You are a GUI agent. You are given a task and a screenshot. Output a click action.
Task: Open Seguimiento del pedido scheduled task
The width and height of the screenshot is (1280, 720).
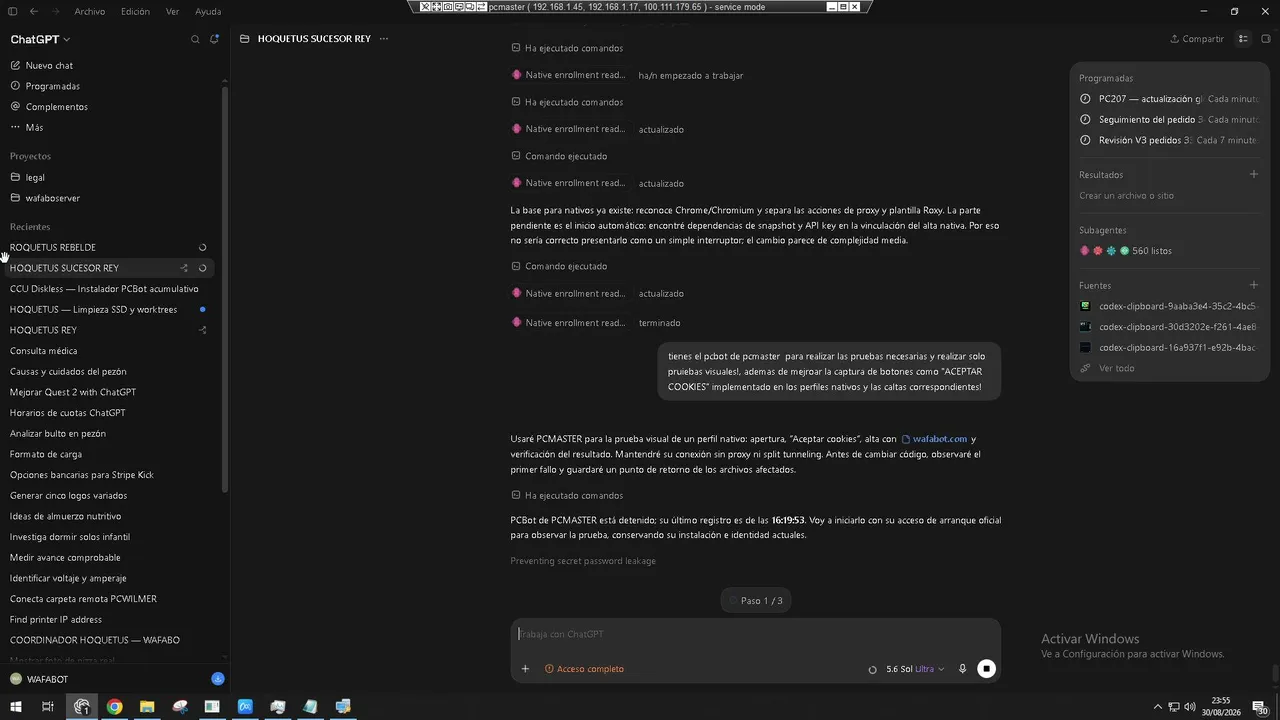click(1169, 120)
